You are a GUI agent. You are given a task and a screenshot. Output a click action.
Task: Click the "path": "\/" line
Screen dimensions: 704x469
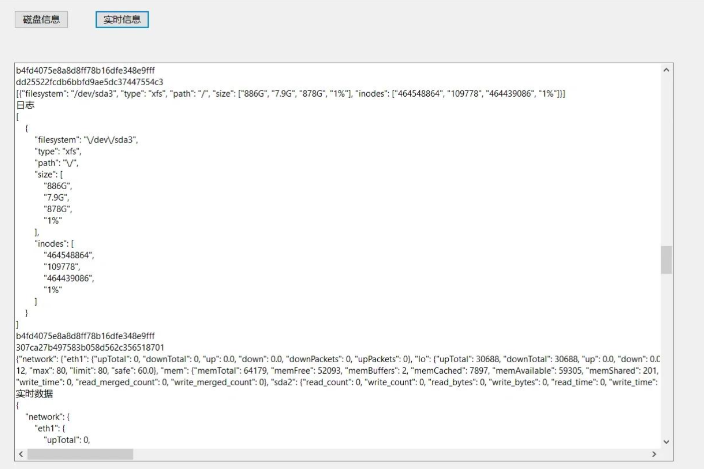[57, 163]
